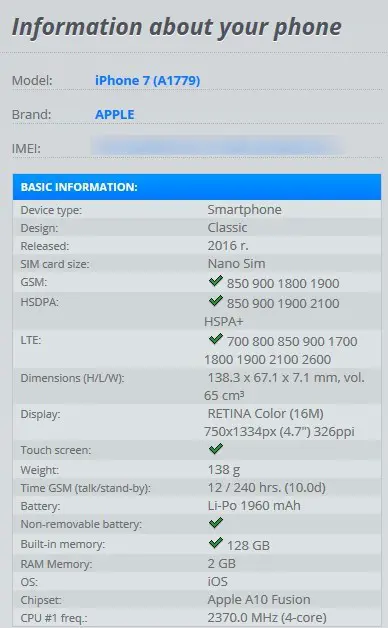This screenshot has height=628, width=388.
Task: Click the 'Design:' label
Action: point(39,228)
